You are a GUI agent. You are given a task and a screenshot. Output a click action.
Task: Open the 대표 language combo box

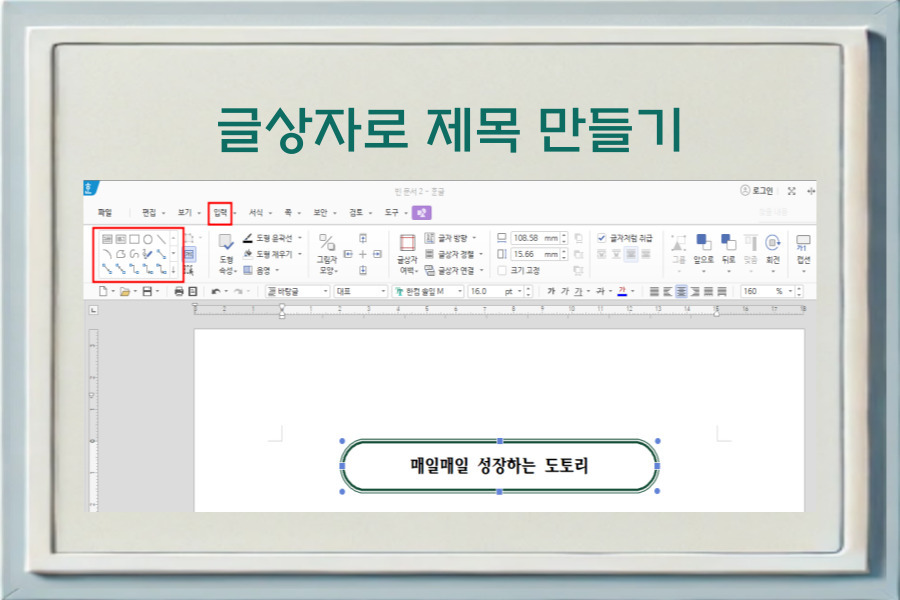(x=360, y=292)
